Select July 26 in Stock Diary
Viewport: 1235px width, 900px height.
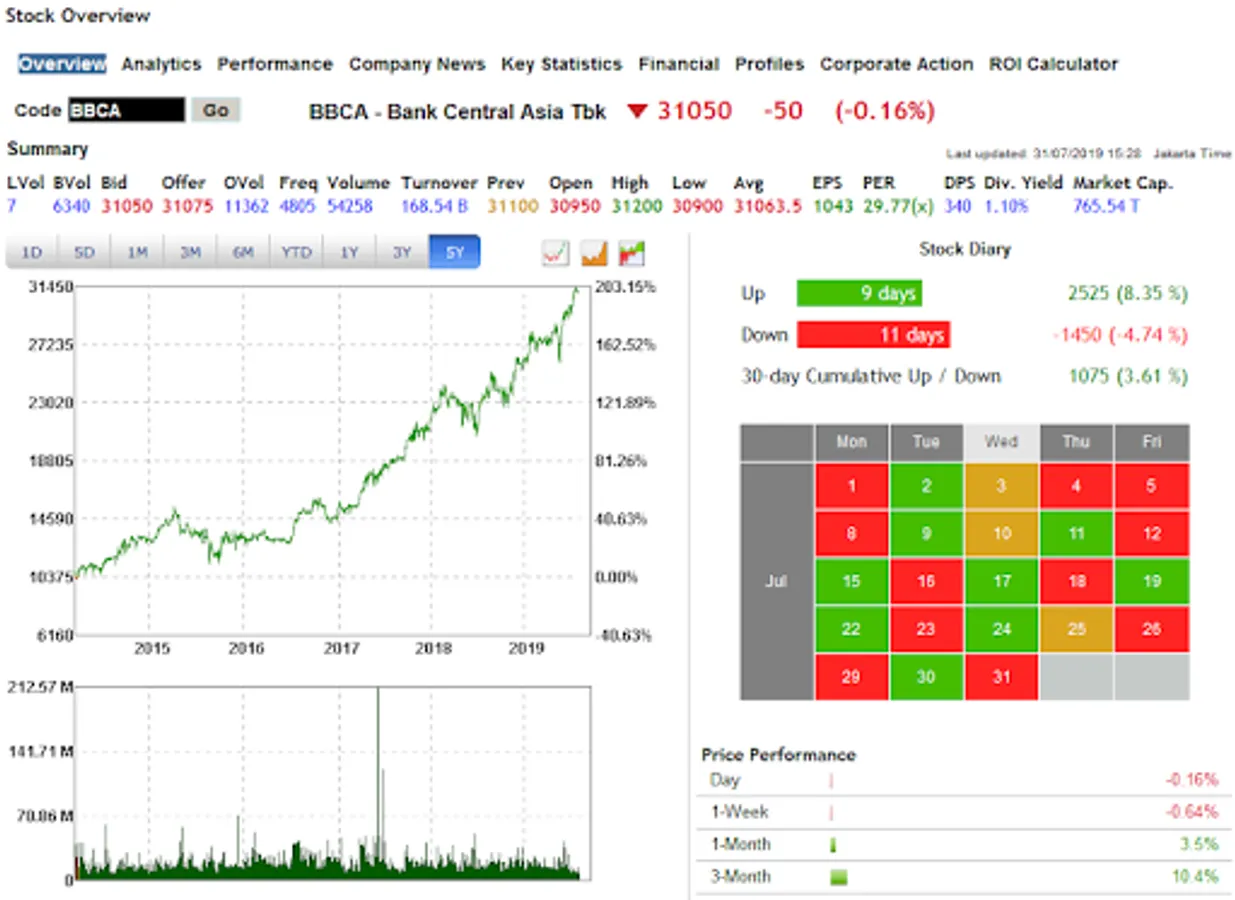point(1152,629)
